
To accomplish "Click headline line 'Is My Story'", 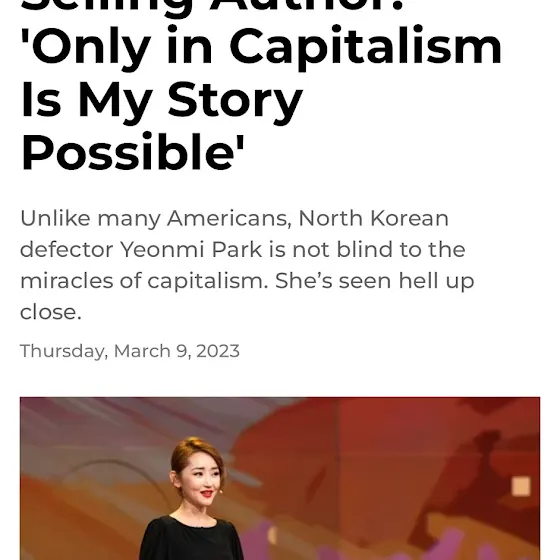I will (x=161, y=100).
